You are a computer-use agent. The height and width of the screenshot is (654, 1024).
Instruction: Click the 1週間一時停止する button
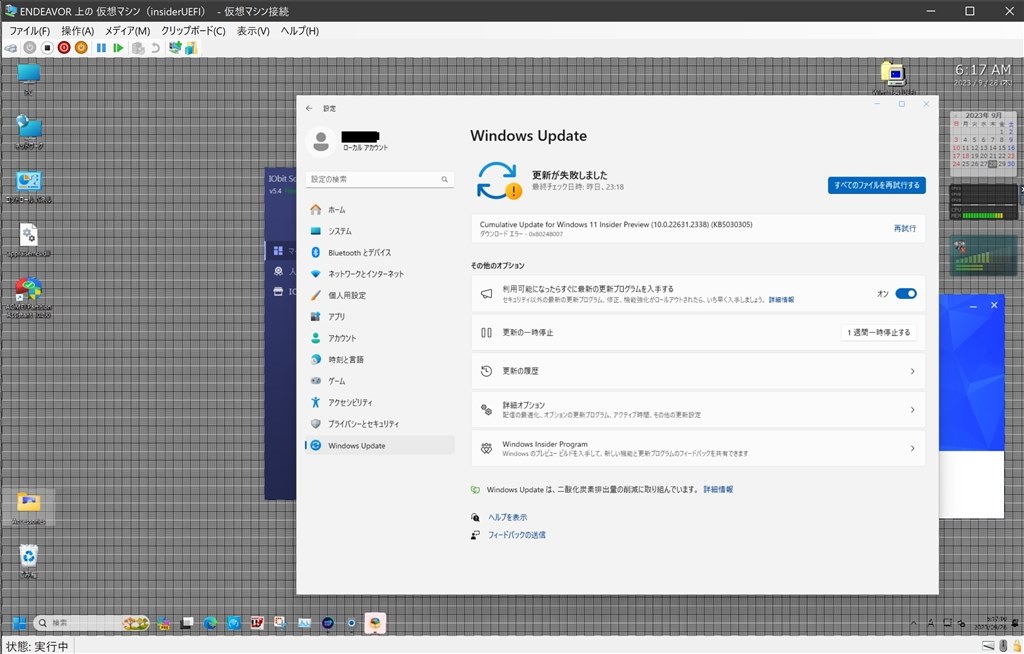[x=878, y=333]
